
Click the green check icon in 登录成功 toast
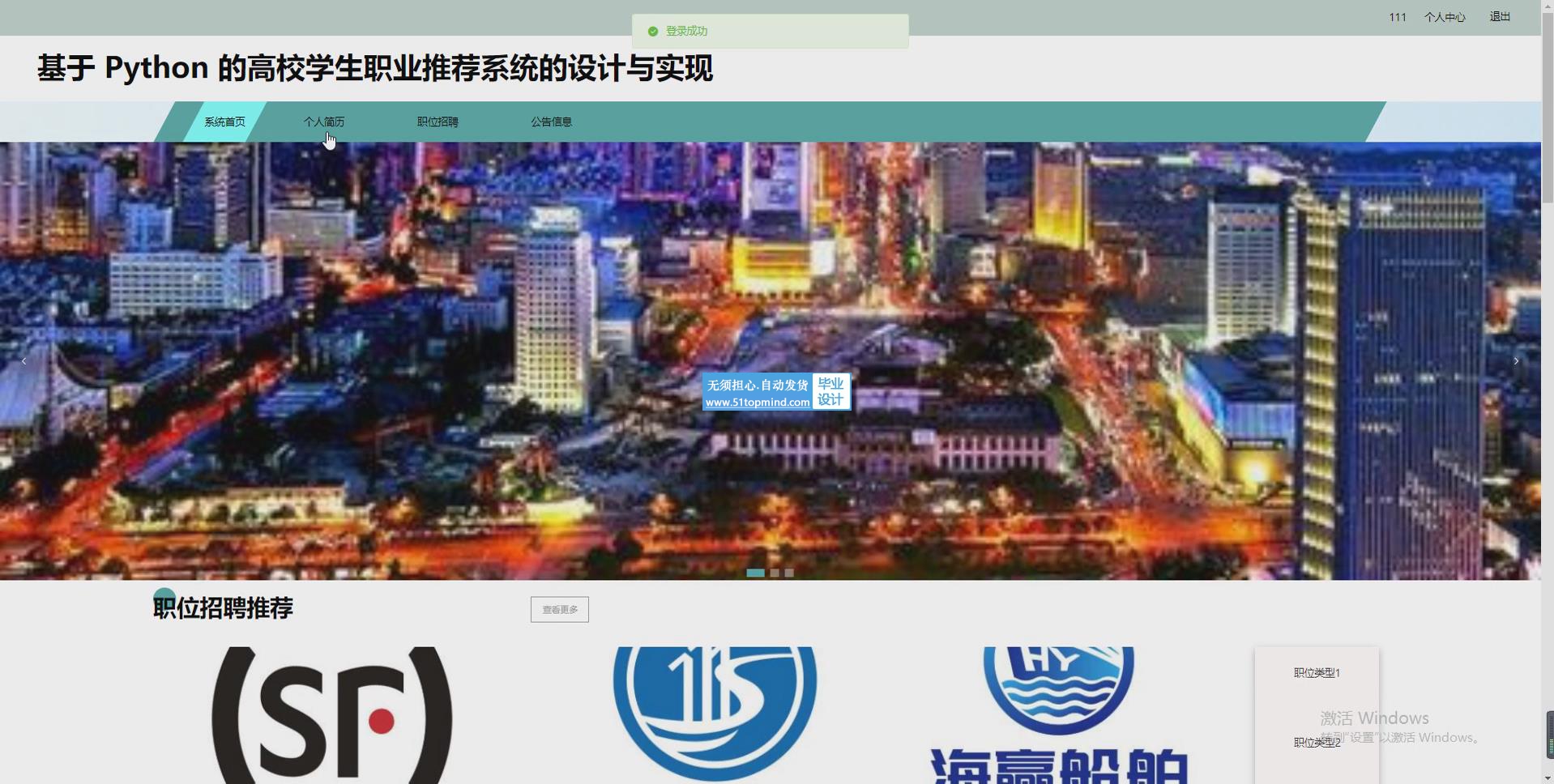(x=653, y=32)
